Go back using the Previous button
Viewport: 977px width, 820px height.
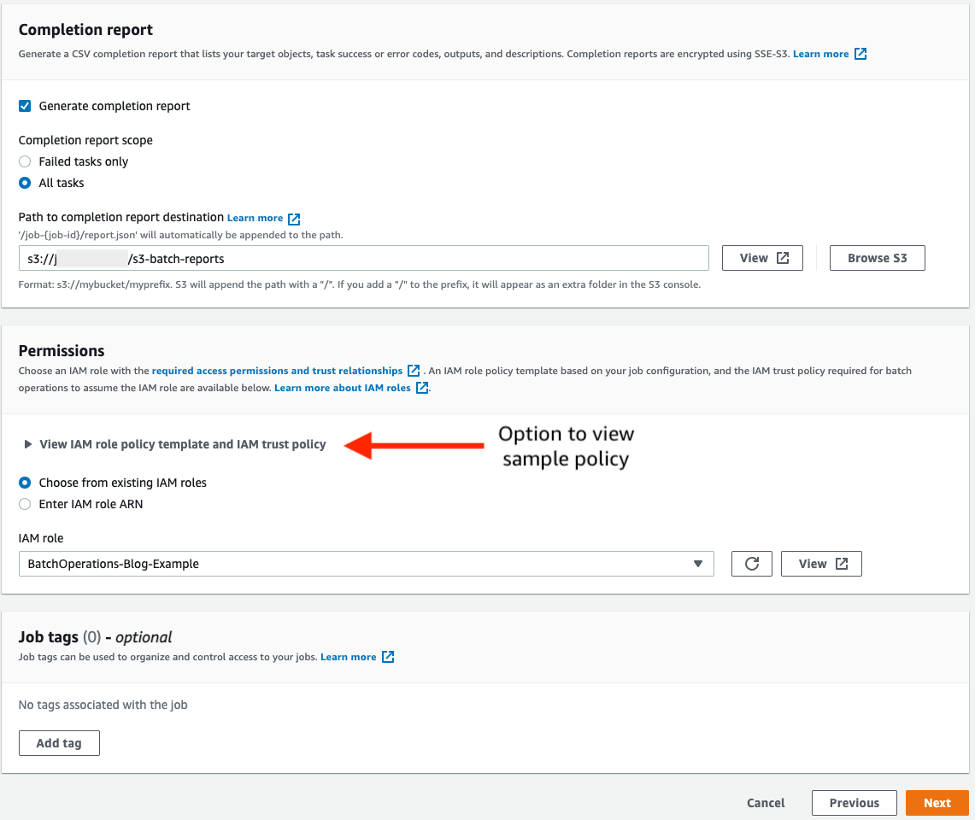pos(853,802)
